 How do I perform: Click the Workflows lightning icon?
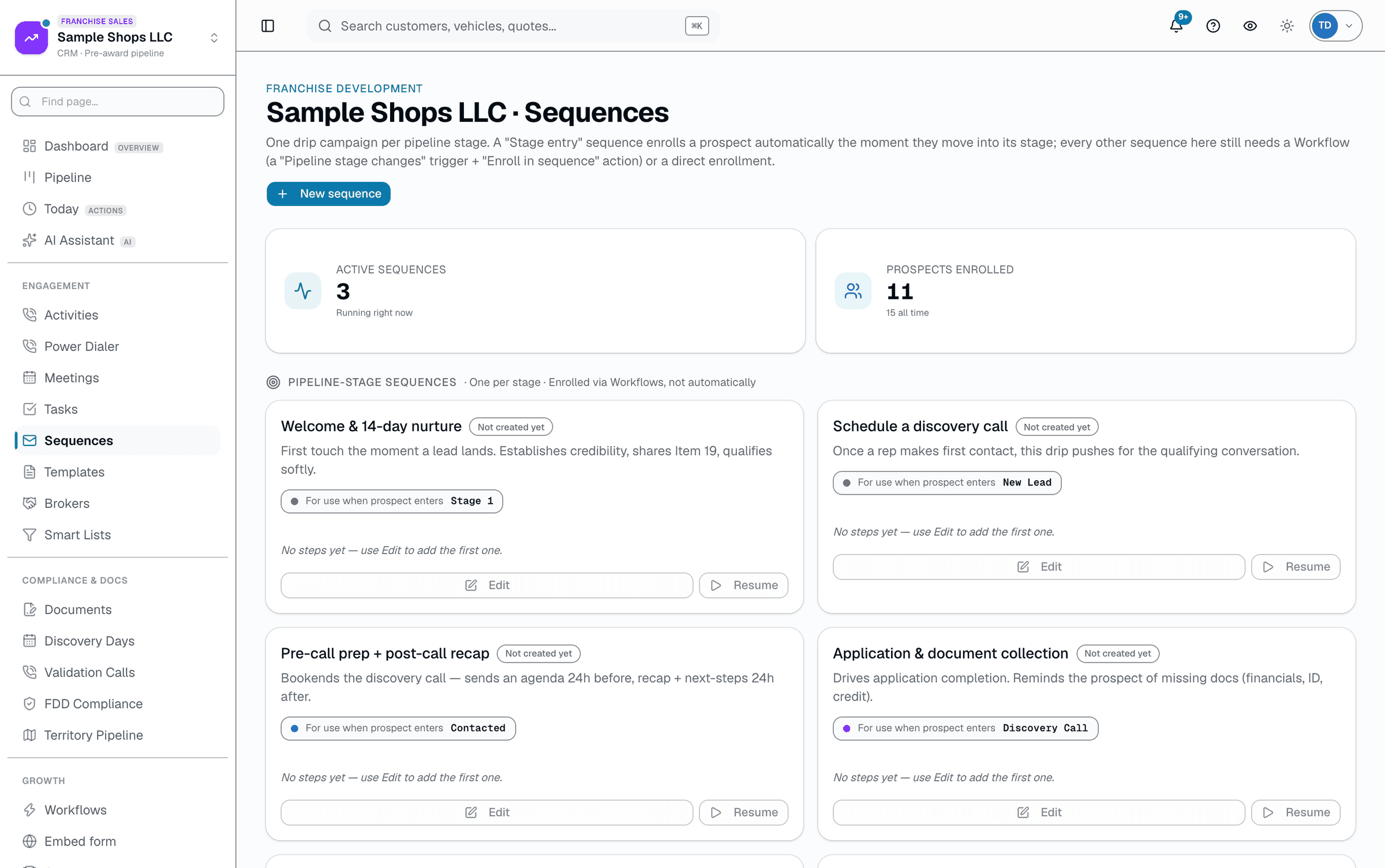(29, 810)
